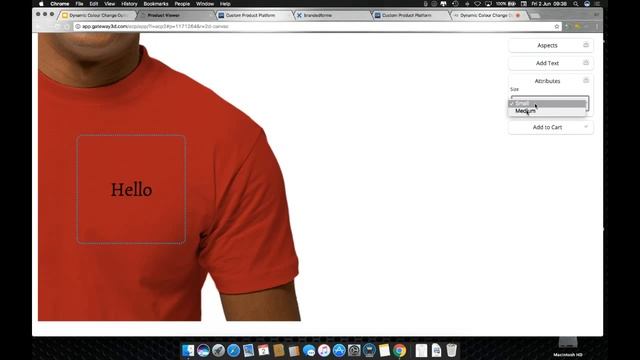The width and height of the screenshot is (640, 360).
Task: Open the Bookmarks menu
Action: tap(156, 4)
